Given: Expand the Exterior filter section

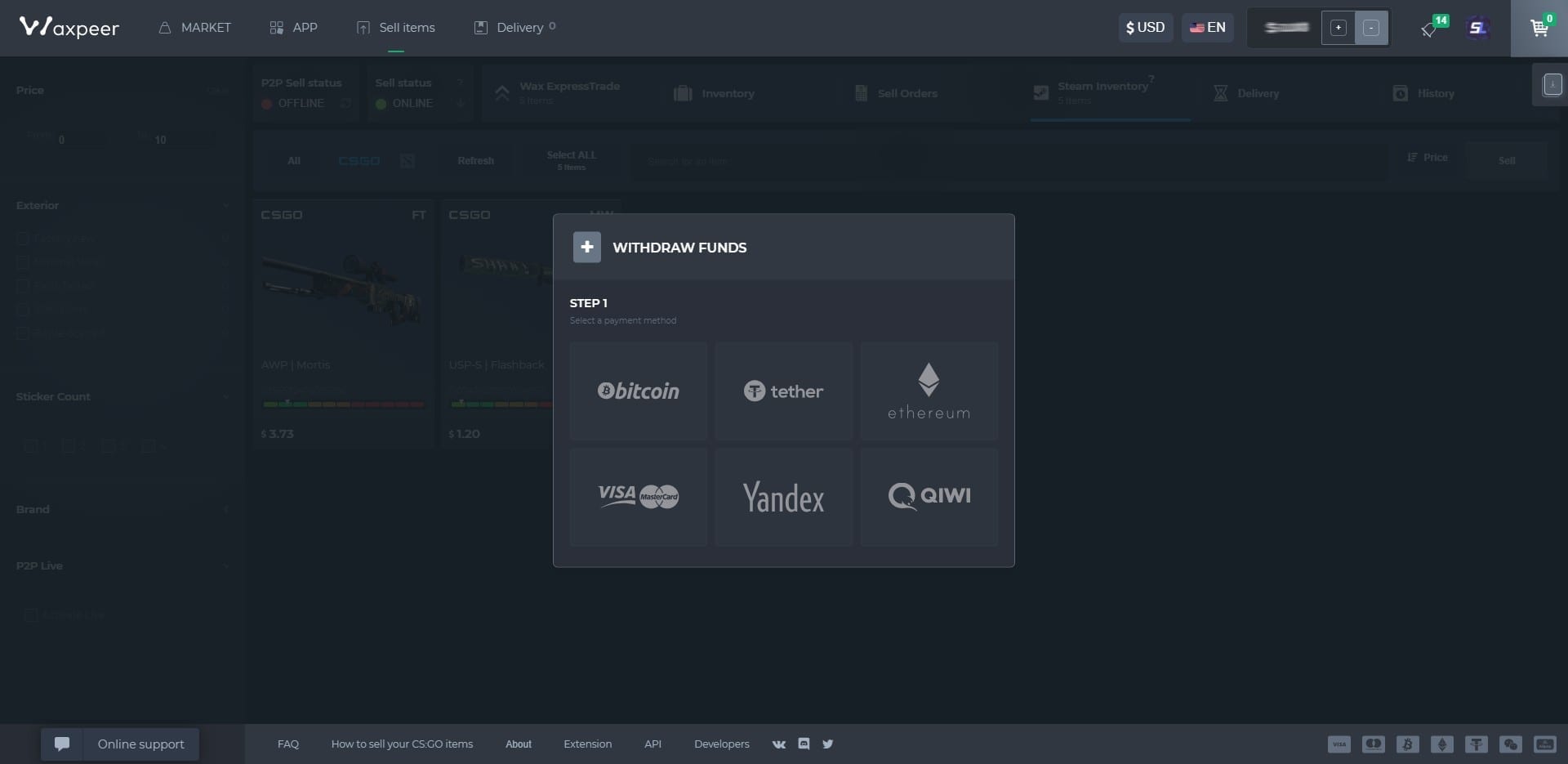Looking at the screenshot, I should click(x=122, y=205).
